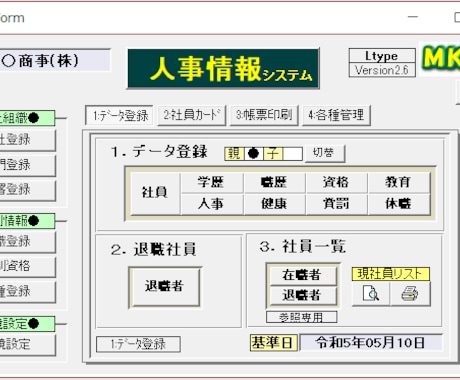Click the 教育 button
The height and width of the screenshot is (380, 460).
(399, 182)
